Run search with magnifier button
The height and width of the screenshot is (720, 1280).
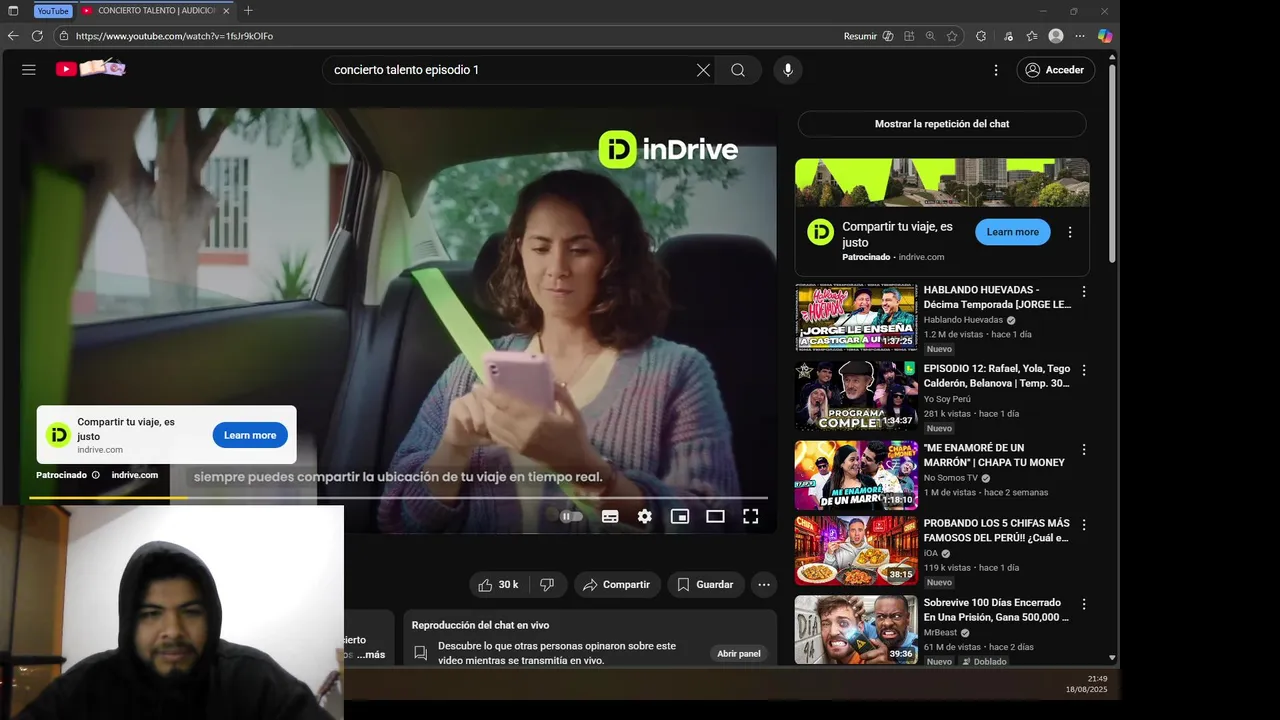[738, 70]
